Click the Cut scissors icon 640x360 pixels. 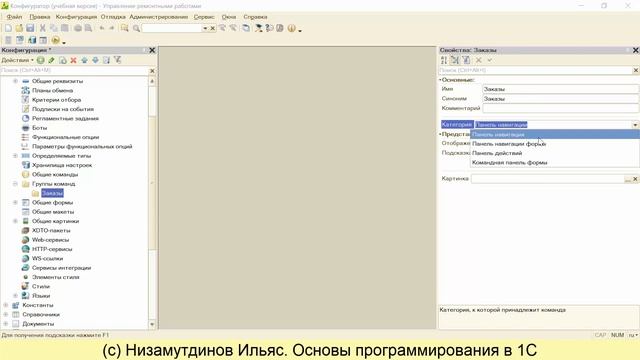tap(42, 28)
